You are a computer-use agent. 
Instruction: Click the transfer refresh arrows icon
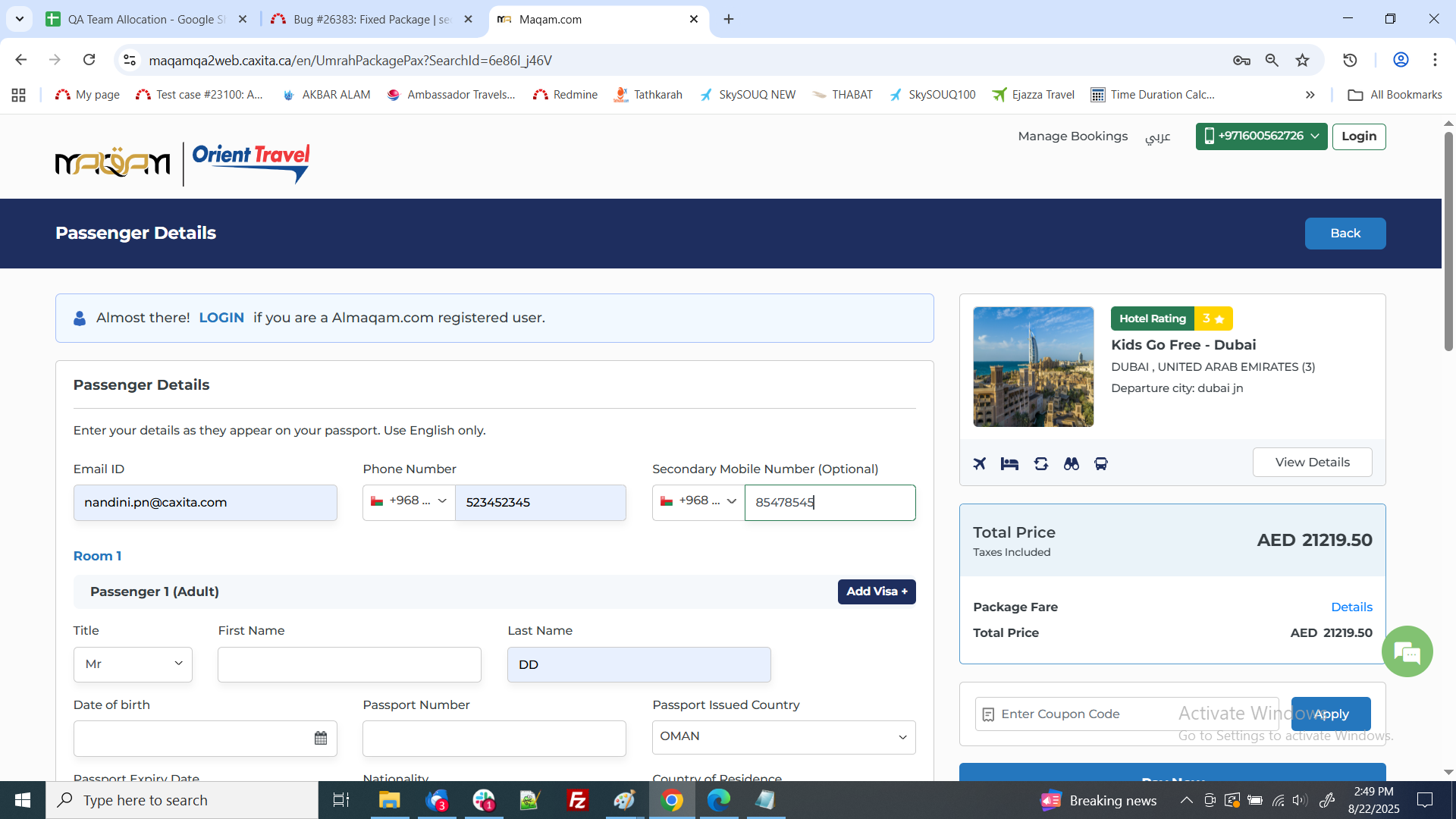(1041, 463)
